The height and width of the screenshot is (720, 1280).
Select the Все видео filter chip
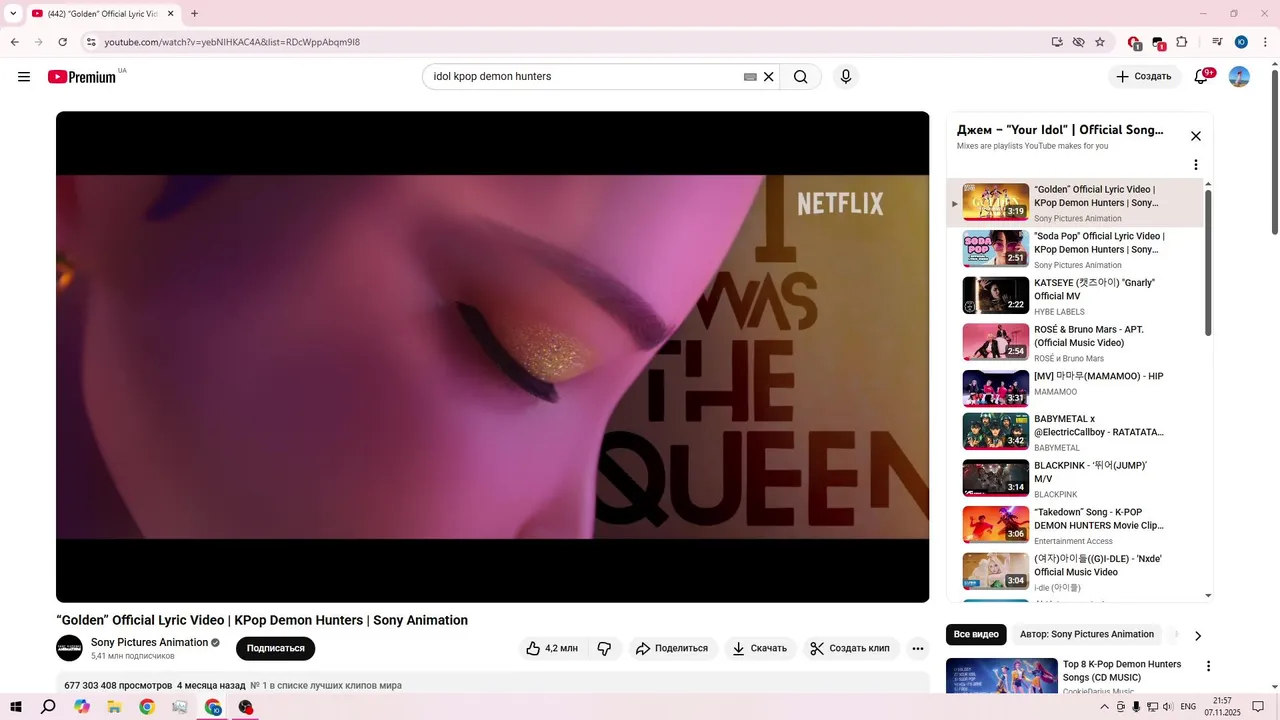[x=976, y=634]
